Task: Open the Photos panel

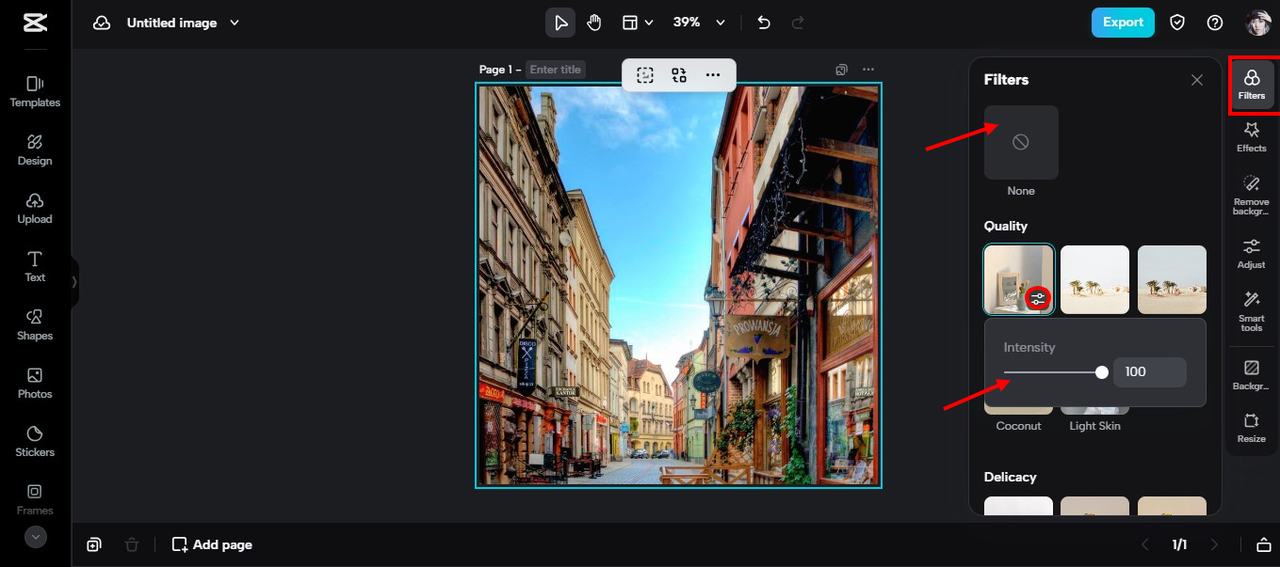Action: tap(35, 383)
